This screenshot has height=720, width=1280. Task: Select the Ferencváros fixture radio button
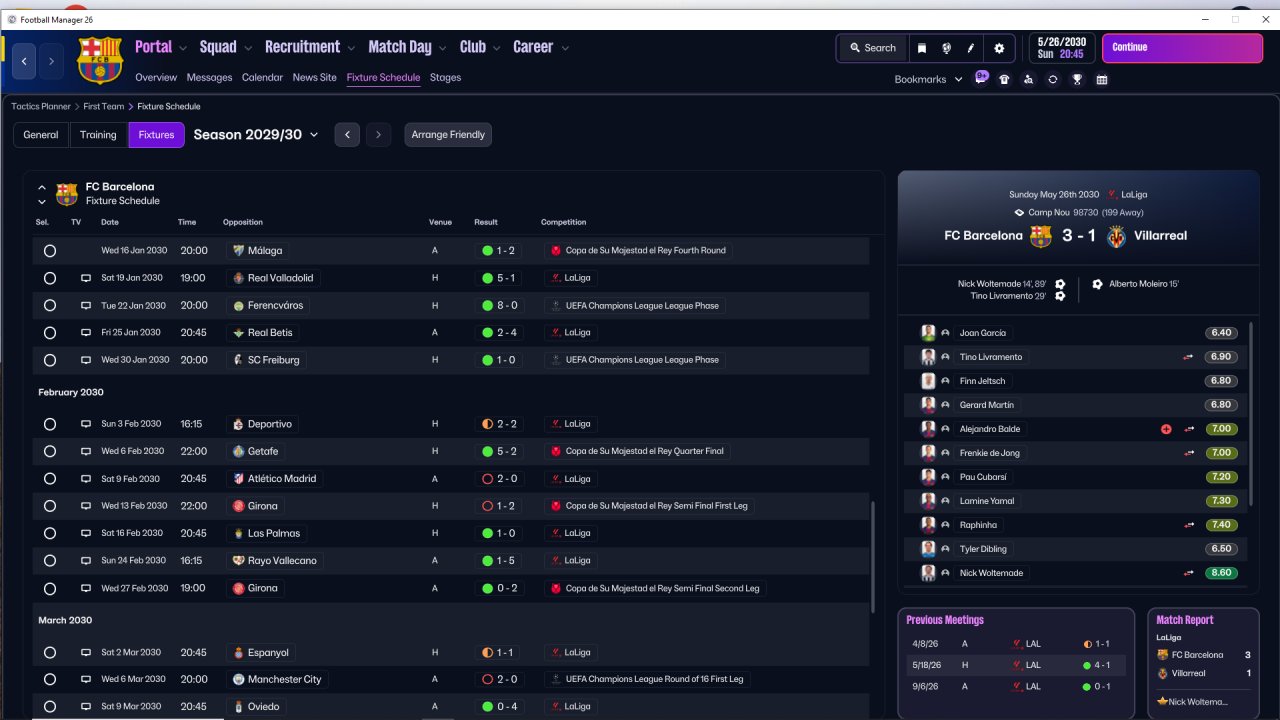(49, 305)
